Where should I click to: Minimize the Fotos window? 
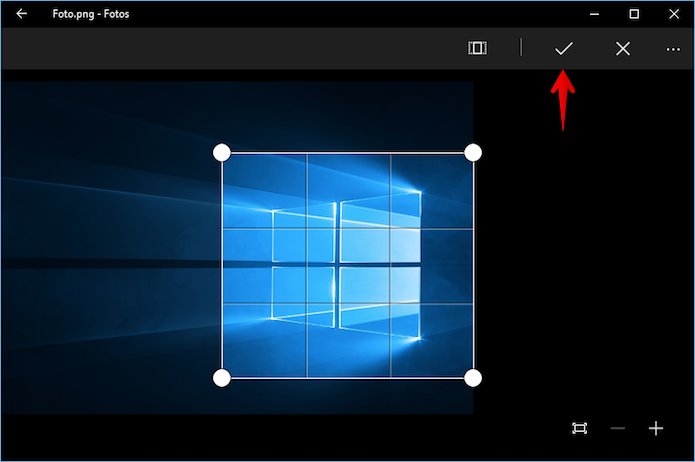(x=594, y=14)
